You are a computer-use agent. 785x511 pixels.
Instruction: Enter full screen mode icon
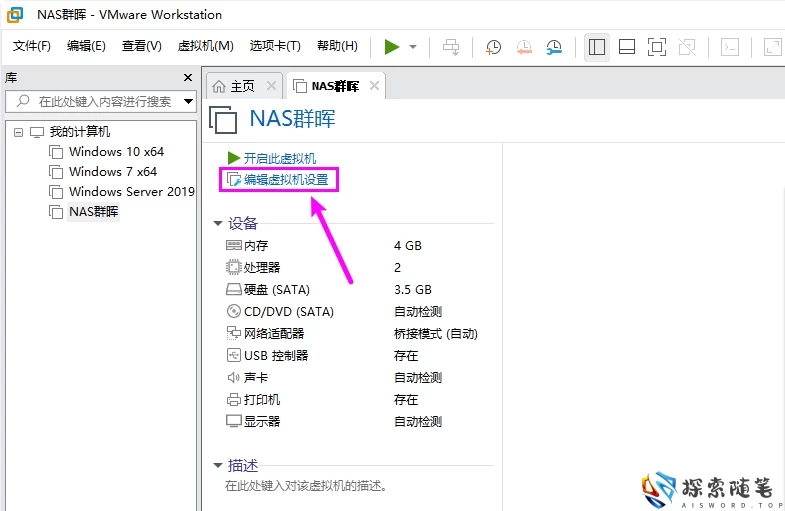[657, 47]
